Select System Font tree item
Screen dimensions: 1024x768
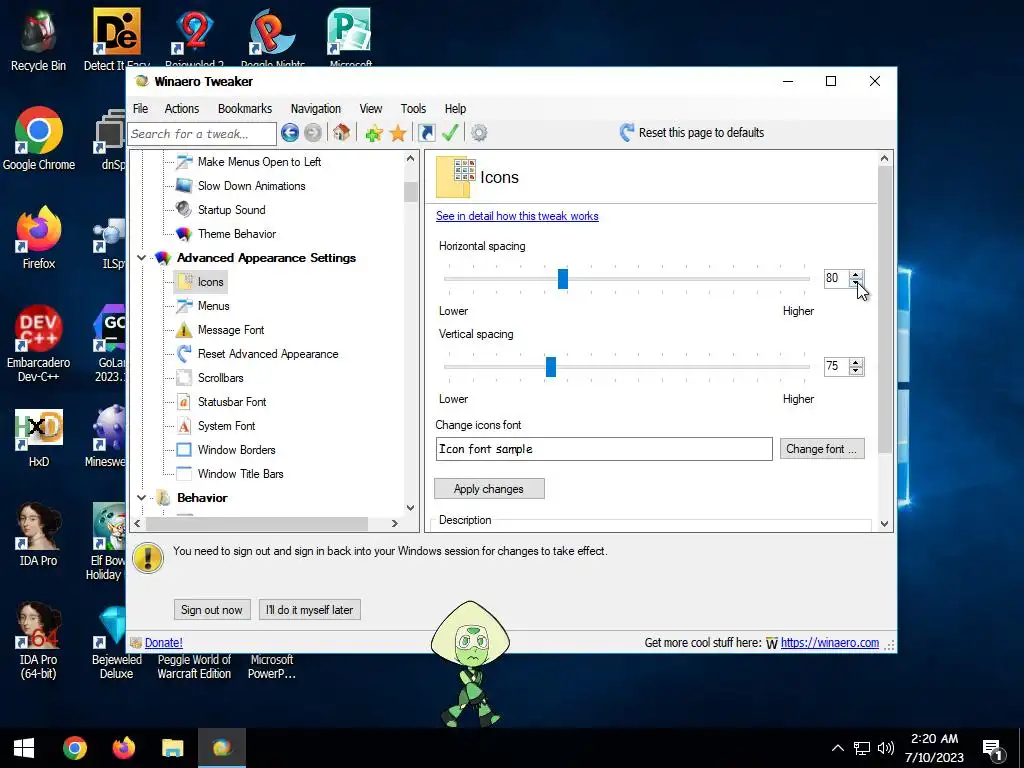pos(226,426)
